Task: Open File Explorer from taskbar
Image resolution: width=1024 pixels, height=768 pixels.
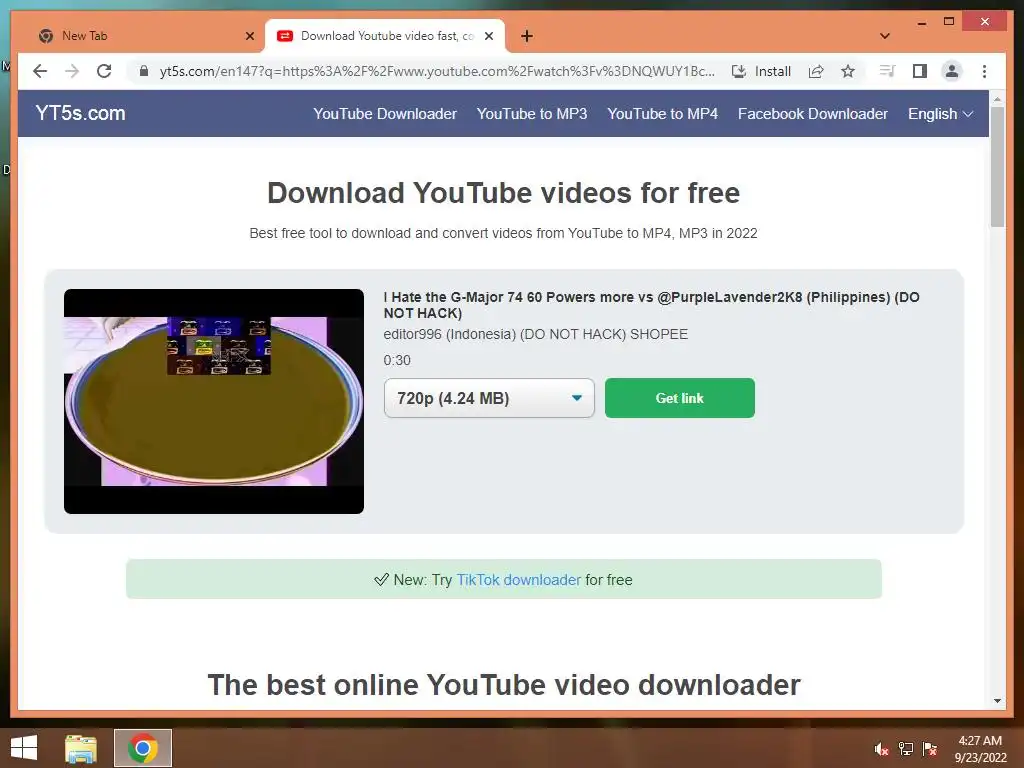Action: pyautogui.click(x=81, y=748)
